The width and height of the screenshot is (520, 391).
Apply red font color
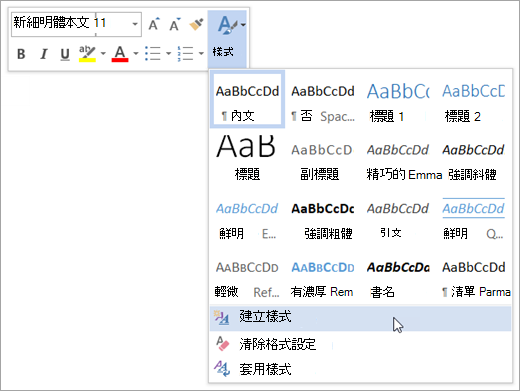(120, 54)
